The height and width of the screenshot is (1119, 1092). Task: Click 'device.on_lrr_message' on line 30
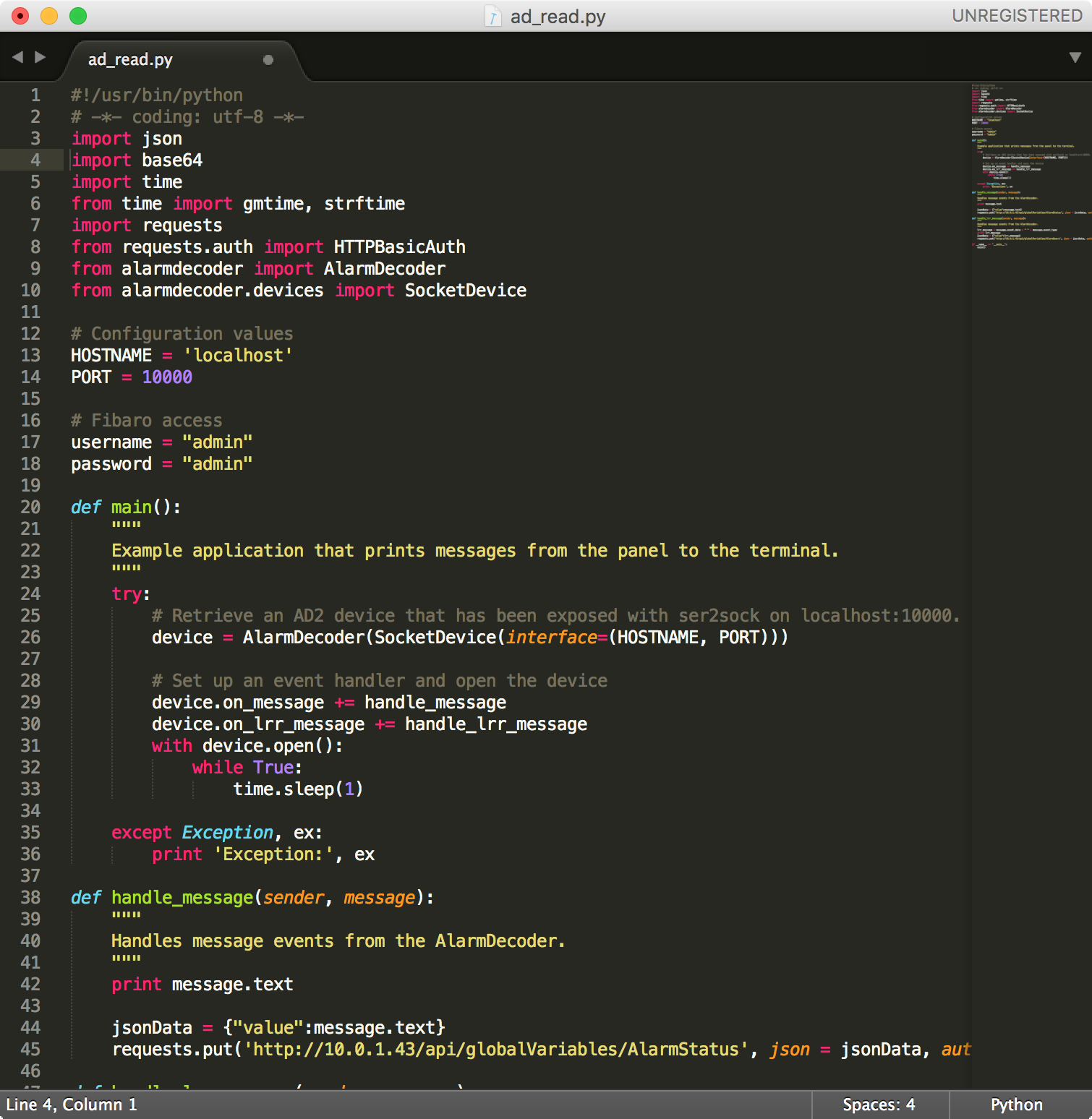258,724
